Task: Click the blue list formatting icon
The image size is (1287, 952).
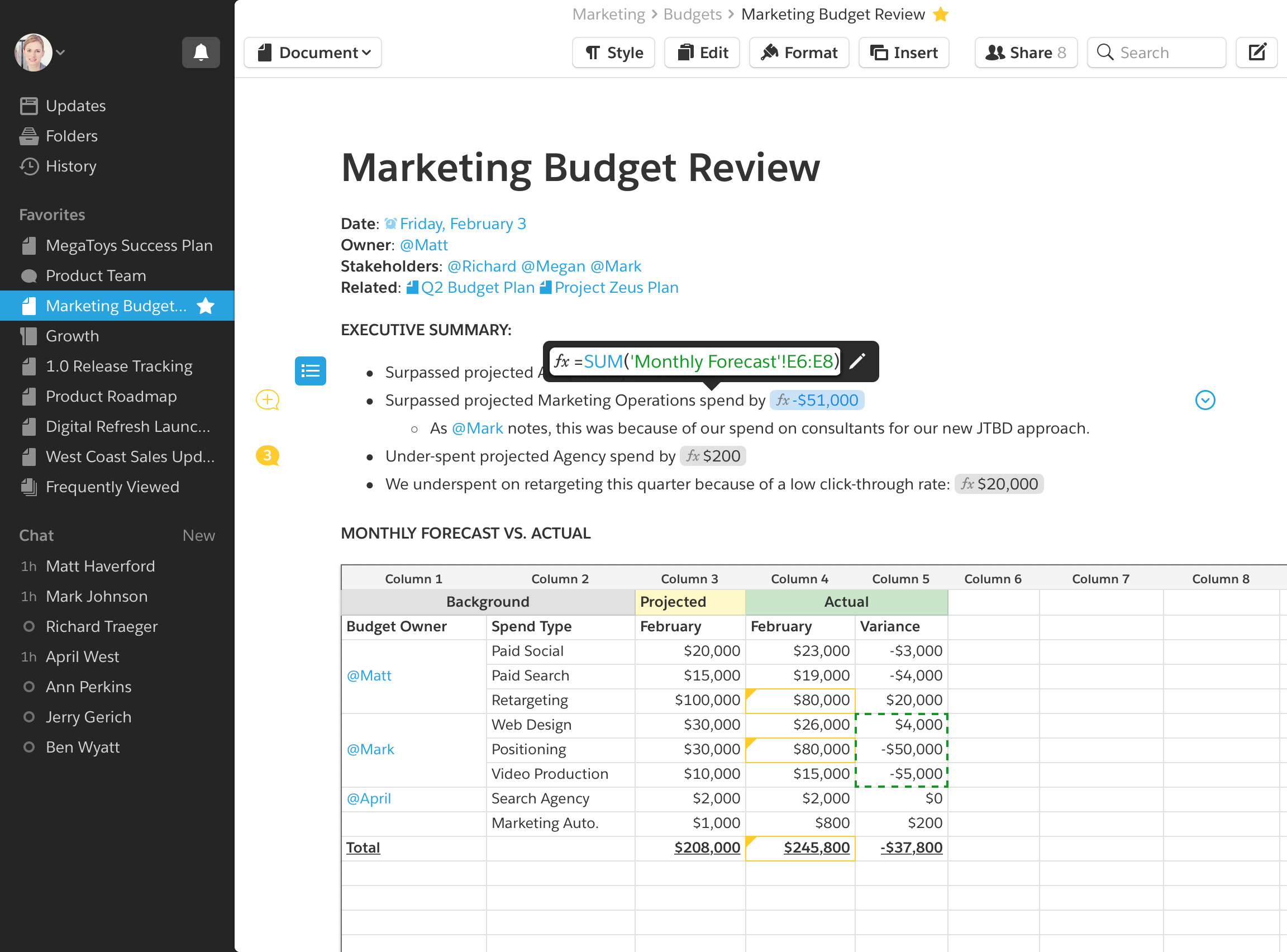Action: coord(310,370)
